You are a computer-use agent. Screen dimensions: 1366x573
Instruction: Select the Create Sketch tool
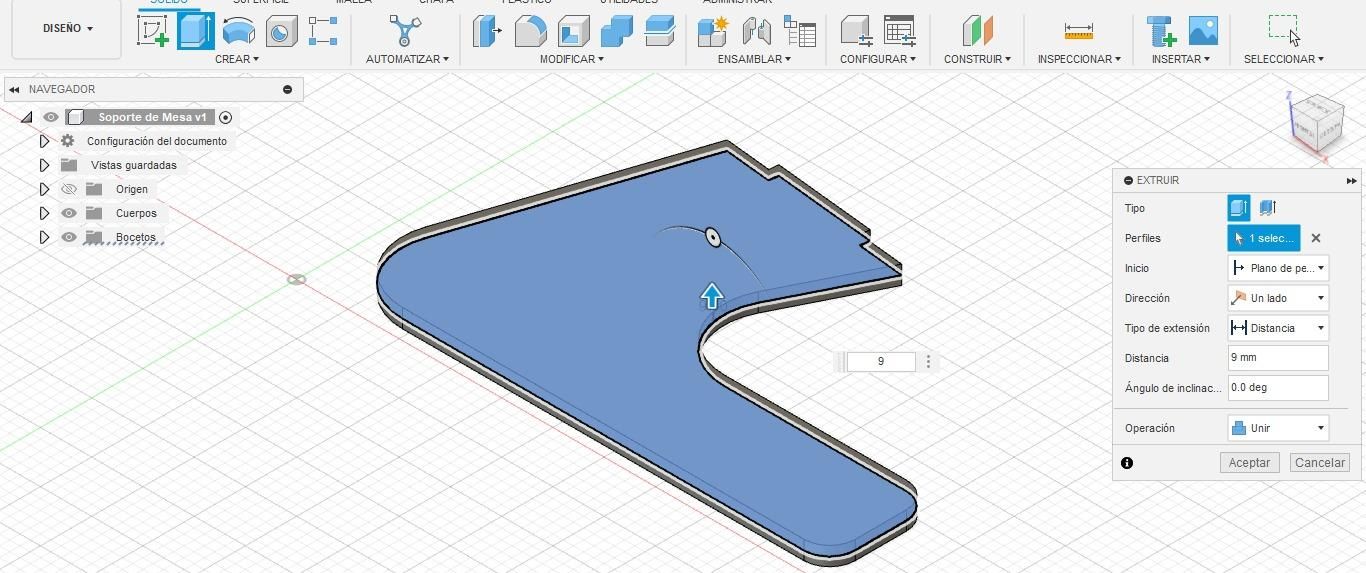click(153, 31)
